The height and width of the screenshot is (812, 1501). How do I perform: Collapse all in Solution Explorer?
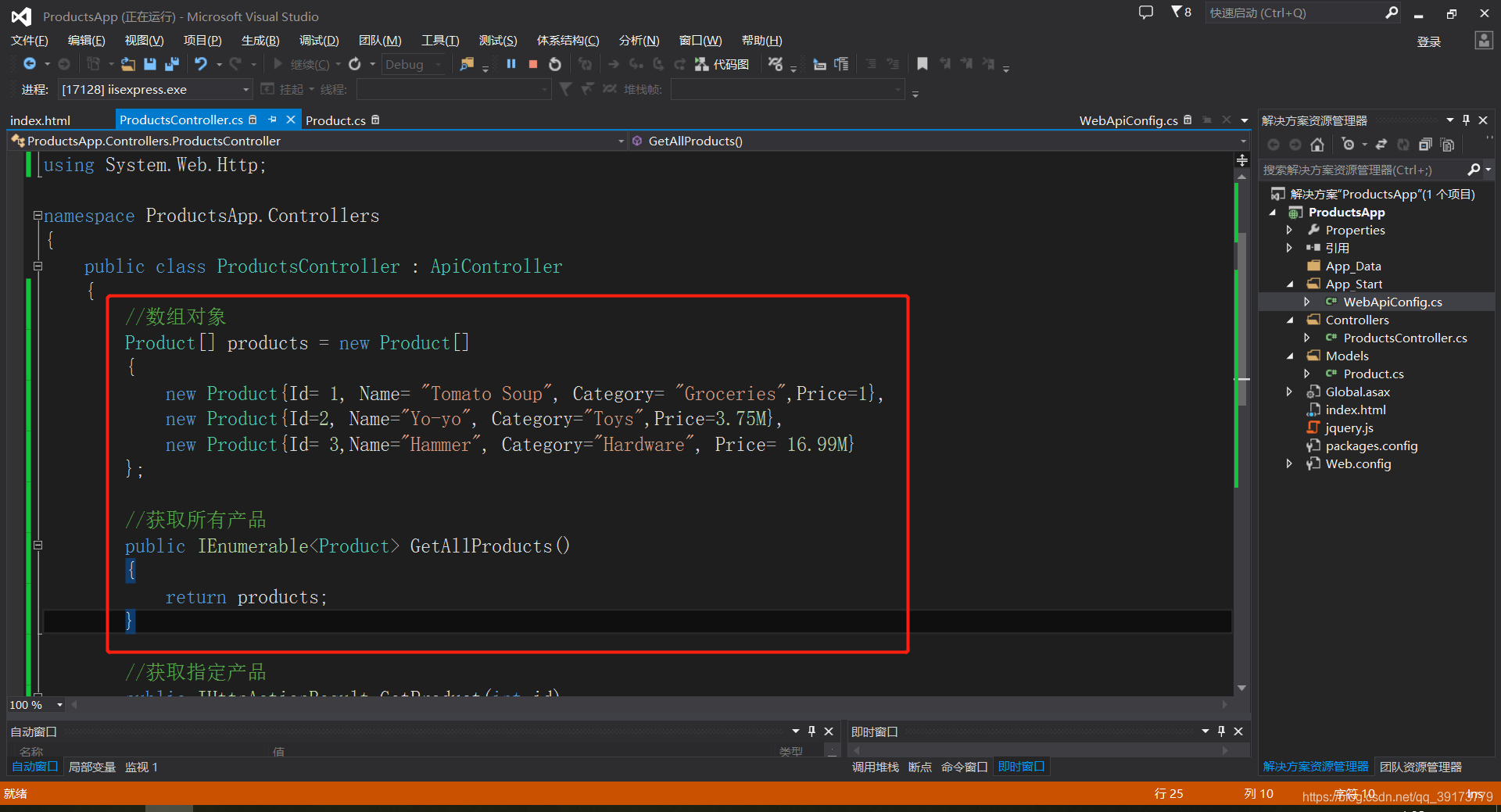1425,145
